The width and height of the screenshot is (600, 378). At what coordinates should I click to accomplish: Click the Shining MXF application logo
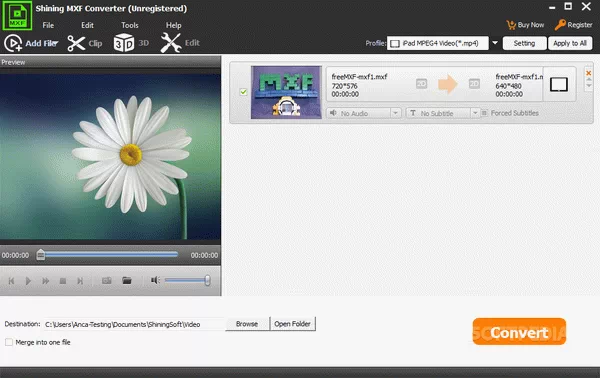[x=17, y=15]
